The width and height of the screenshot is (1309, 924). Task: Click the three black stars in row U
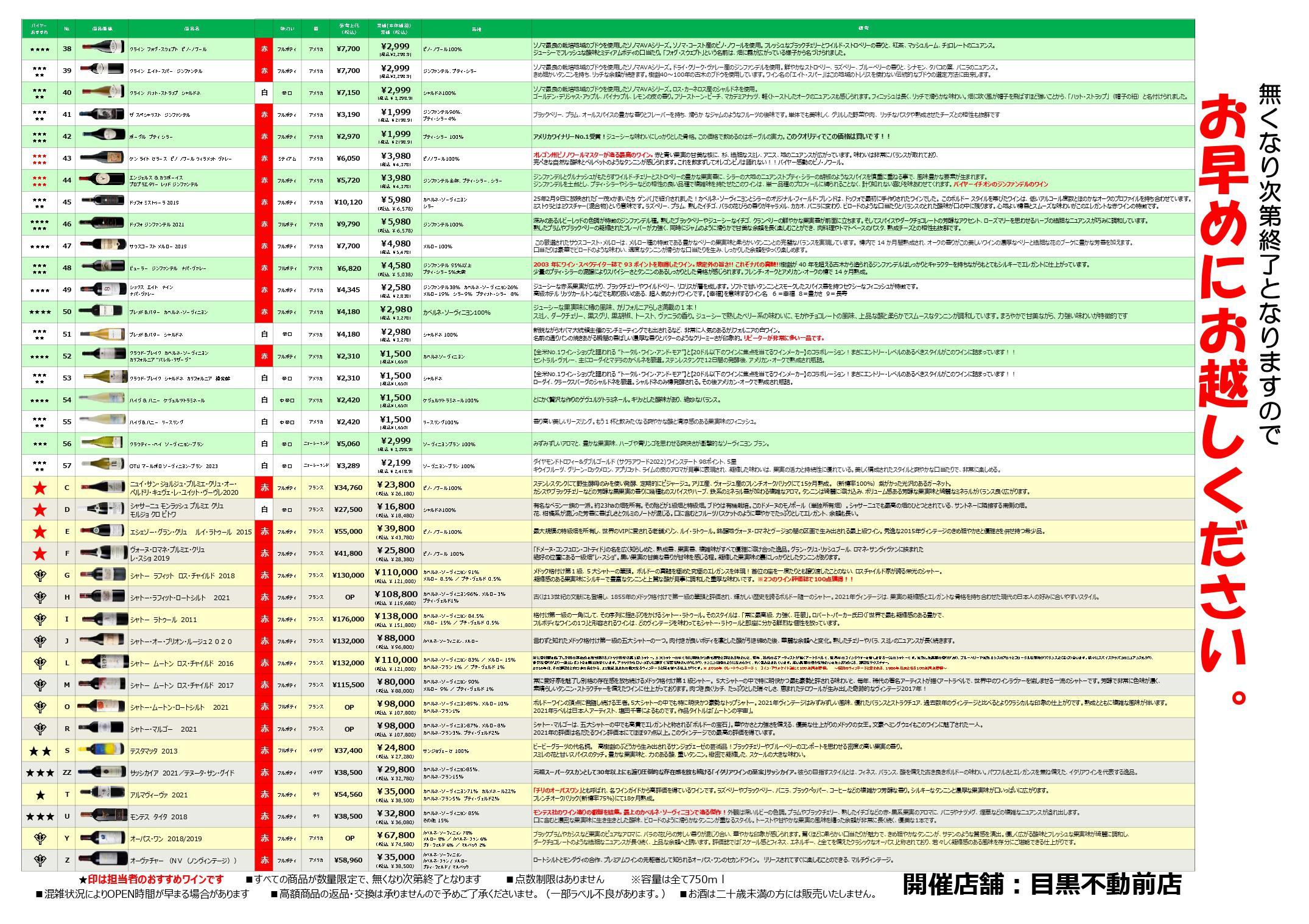pos(40,817)
